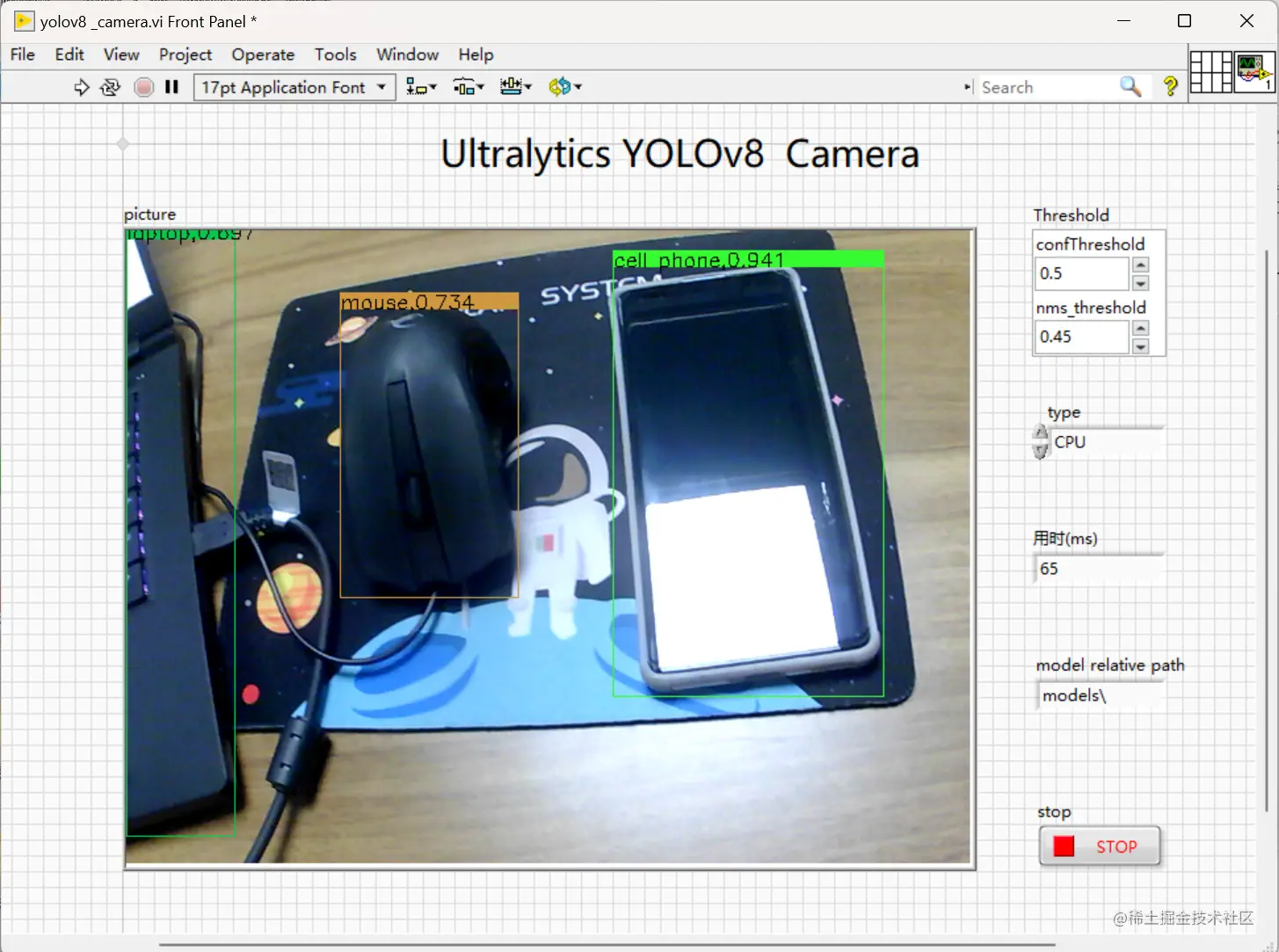This screenshot has height=952, width=1279.
Task: Click the LabVIEW window title icon
Action: point(24,21)
